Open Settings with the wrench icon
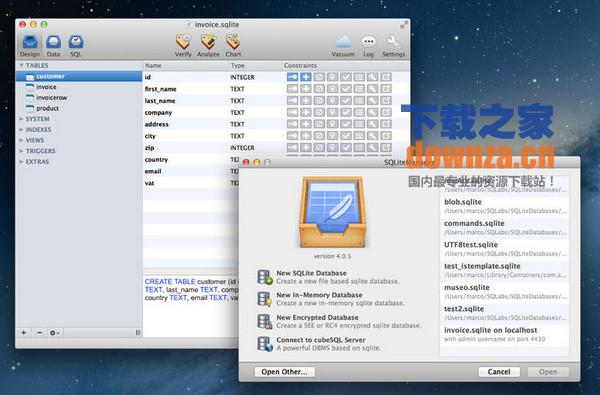The image size is (600, 395). pos(393,45)
